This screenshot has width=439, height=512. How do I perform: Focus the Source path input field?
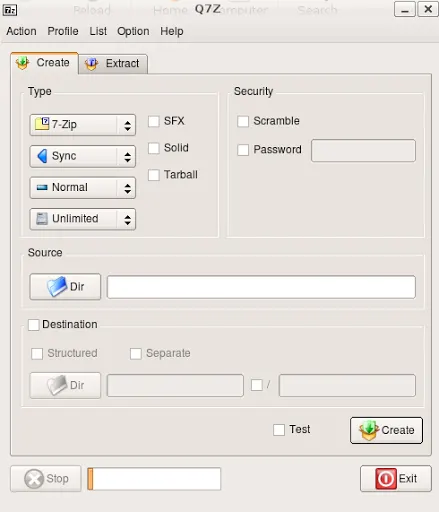click(261, 287)
